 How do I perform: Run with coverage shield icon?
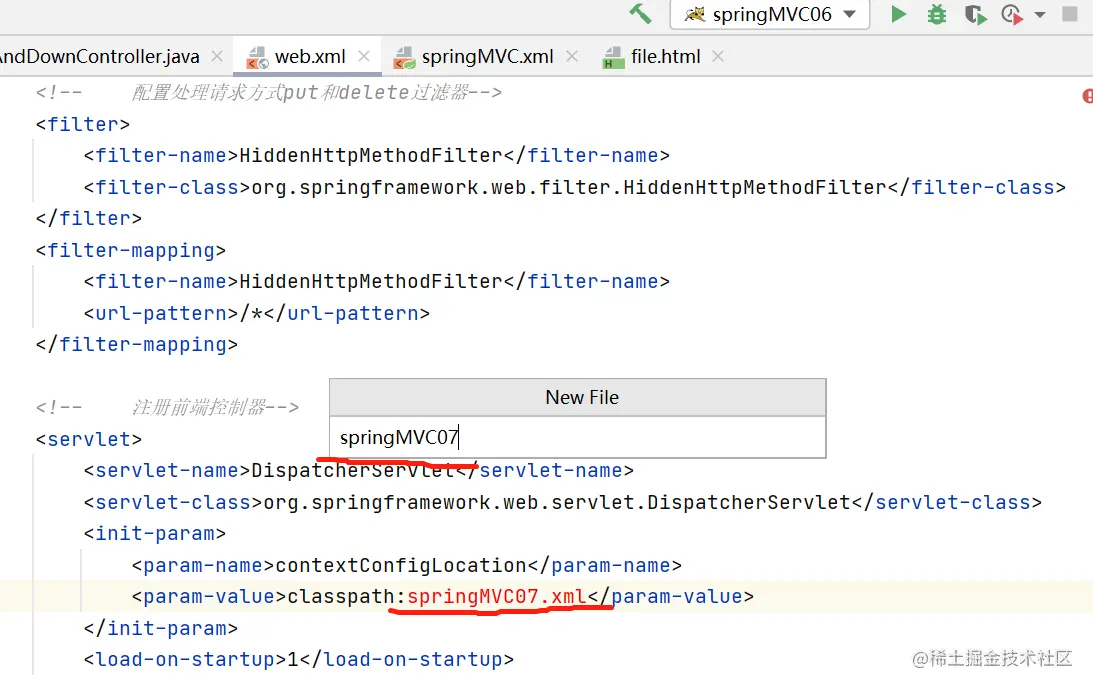point(975,15)
